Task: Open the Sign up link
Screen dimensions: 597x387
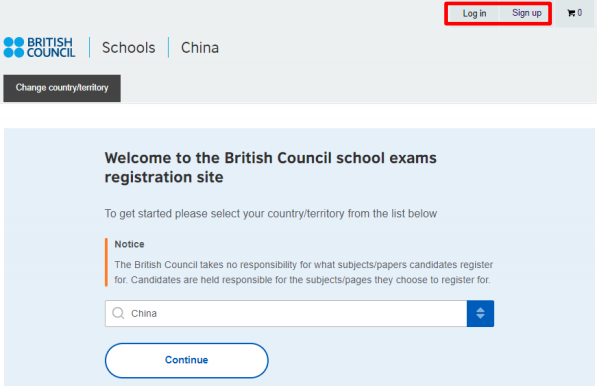Action: pyautogui.click(x=527, y=13)
